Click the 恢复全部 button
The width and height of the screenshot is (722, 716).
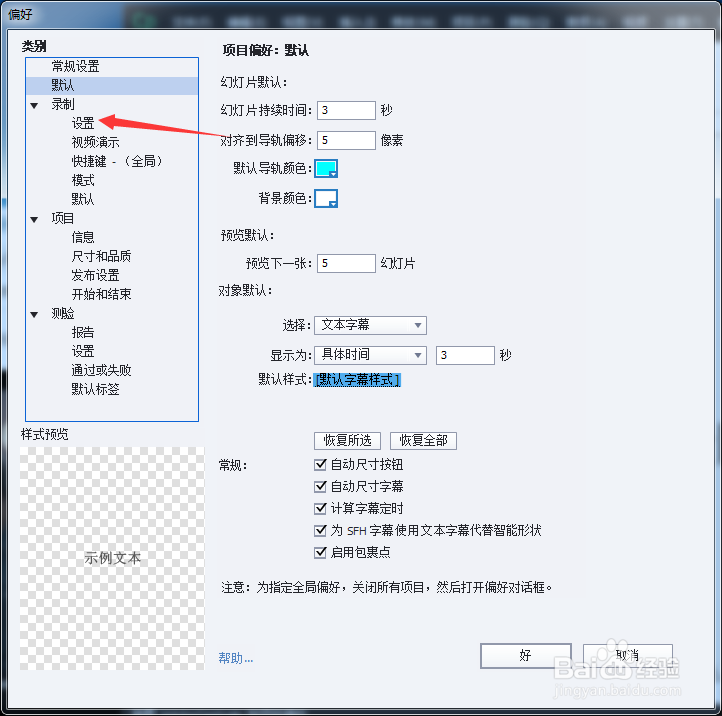tap(424, 441)
